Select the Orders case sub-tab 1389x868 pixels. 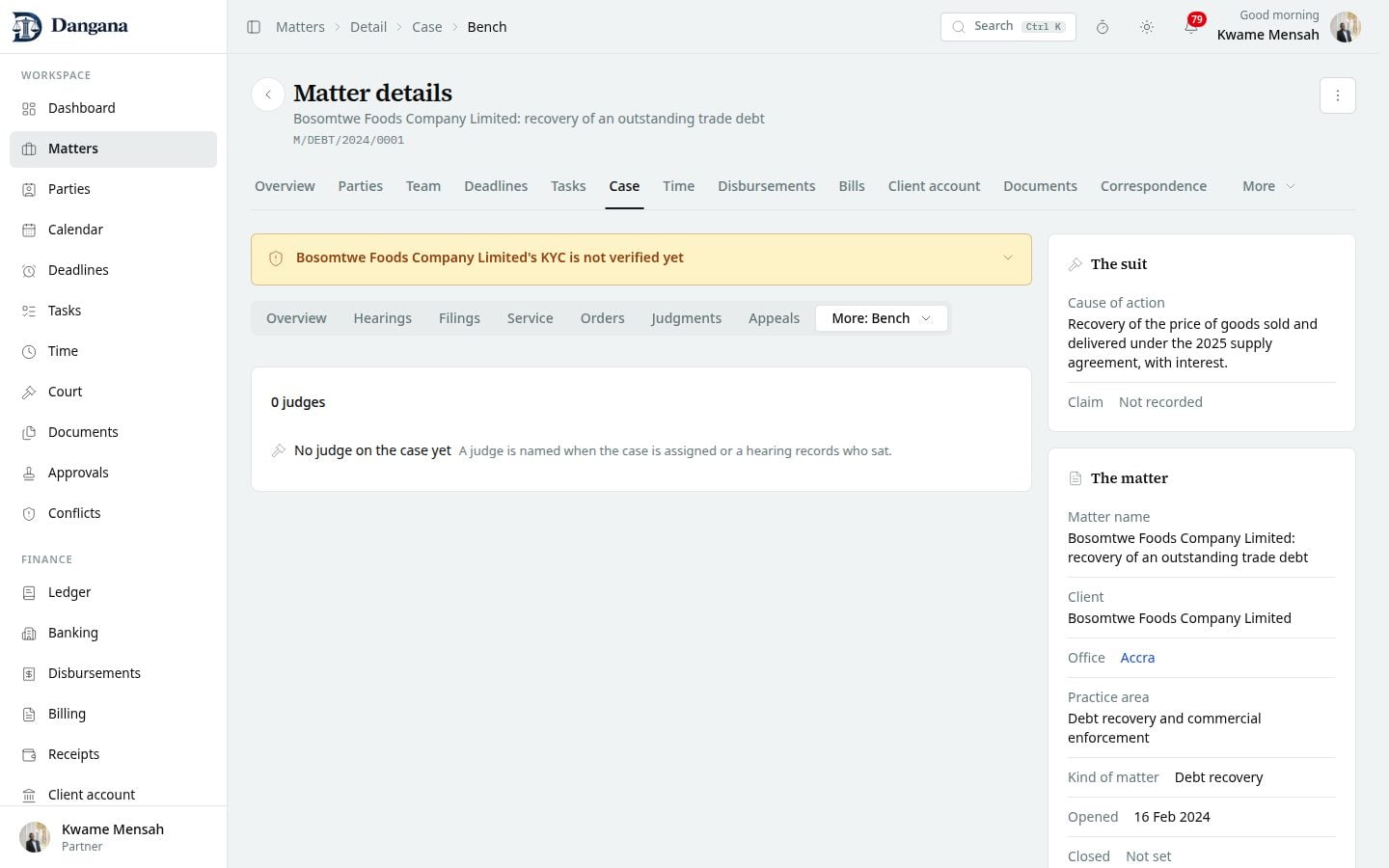(x=602, y=318)
